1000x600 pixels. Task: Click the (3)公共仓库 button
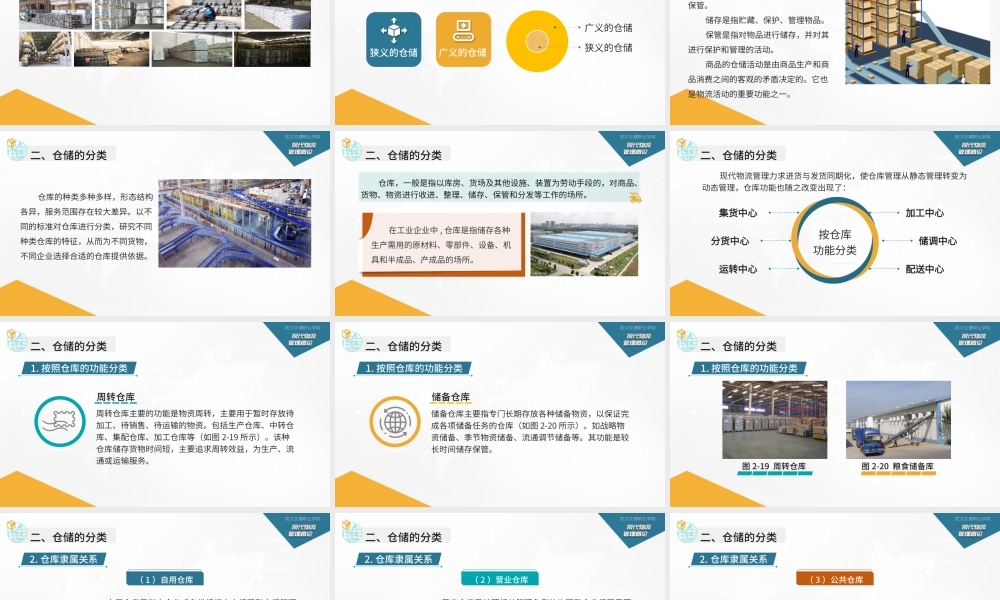coord(834,577)
